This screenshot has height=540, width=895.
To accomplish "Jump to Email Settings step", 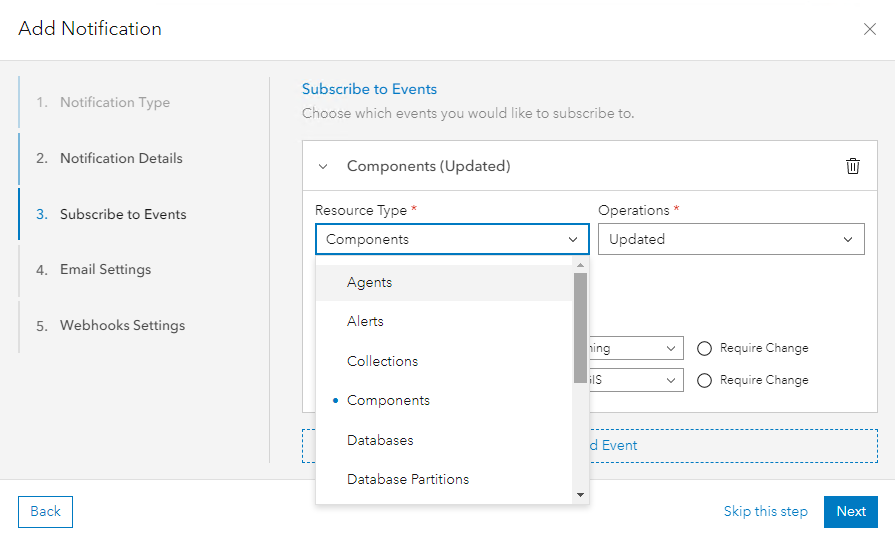I will coord(105,269).
